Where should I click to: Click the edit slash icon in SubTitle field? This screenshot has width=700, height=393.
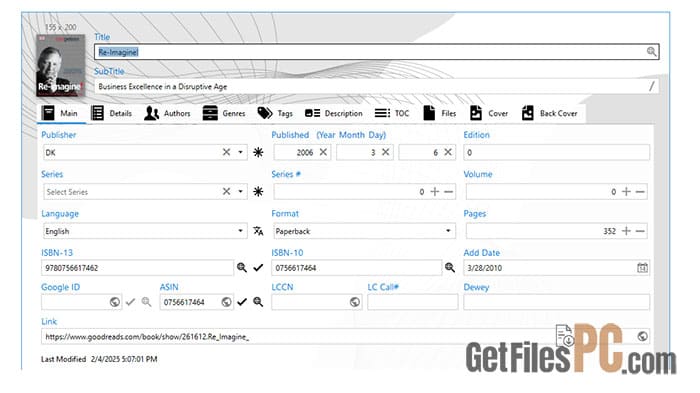(x=651, y=86)
